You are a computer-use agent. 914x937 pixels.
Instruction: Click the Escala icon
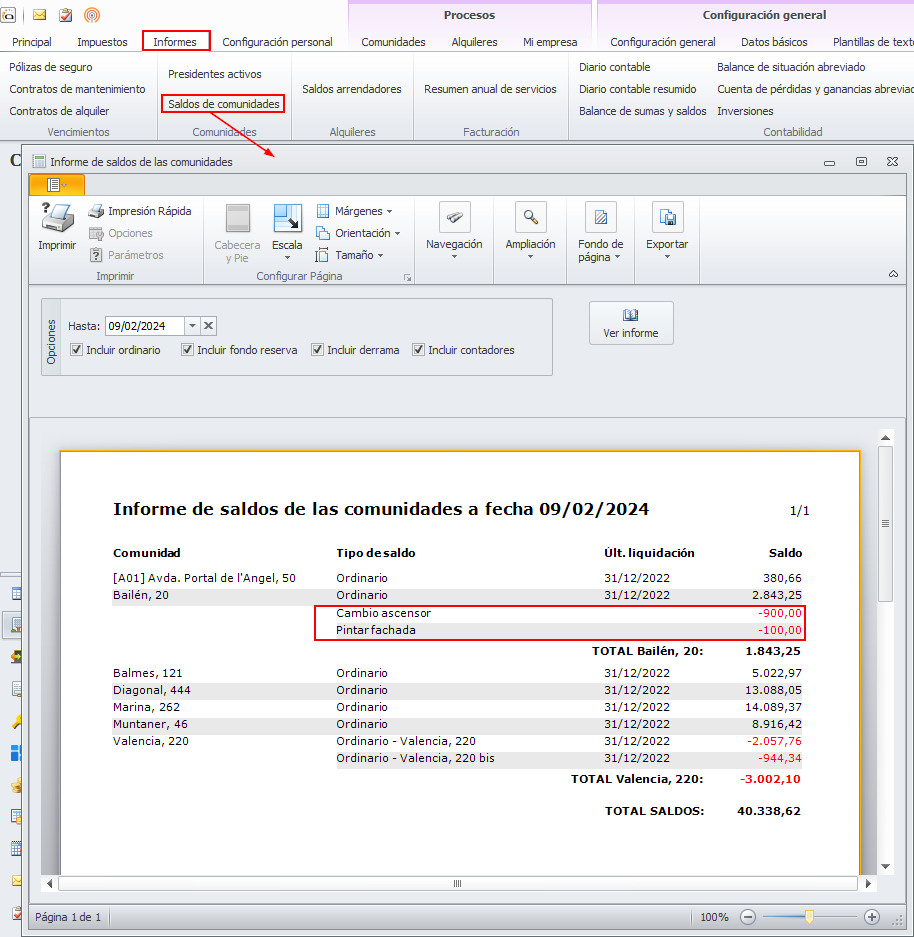(287, 218)
